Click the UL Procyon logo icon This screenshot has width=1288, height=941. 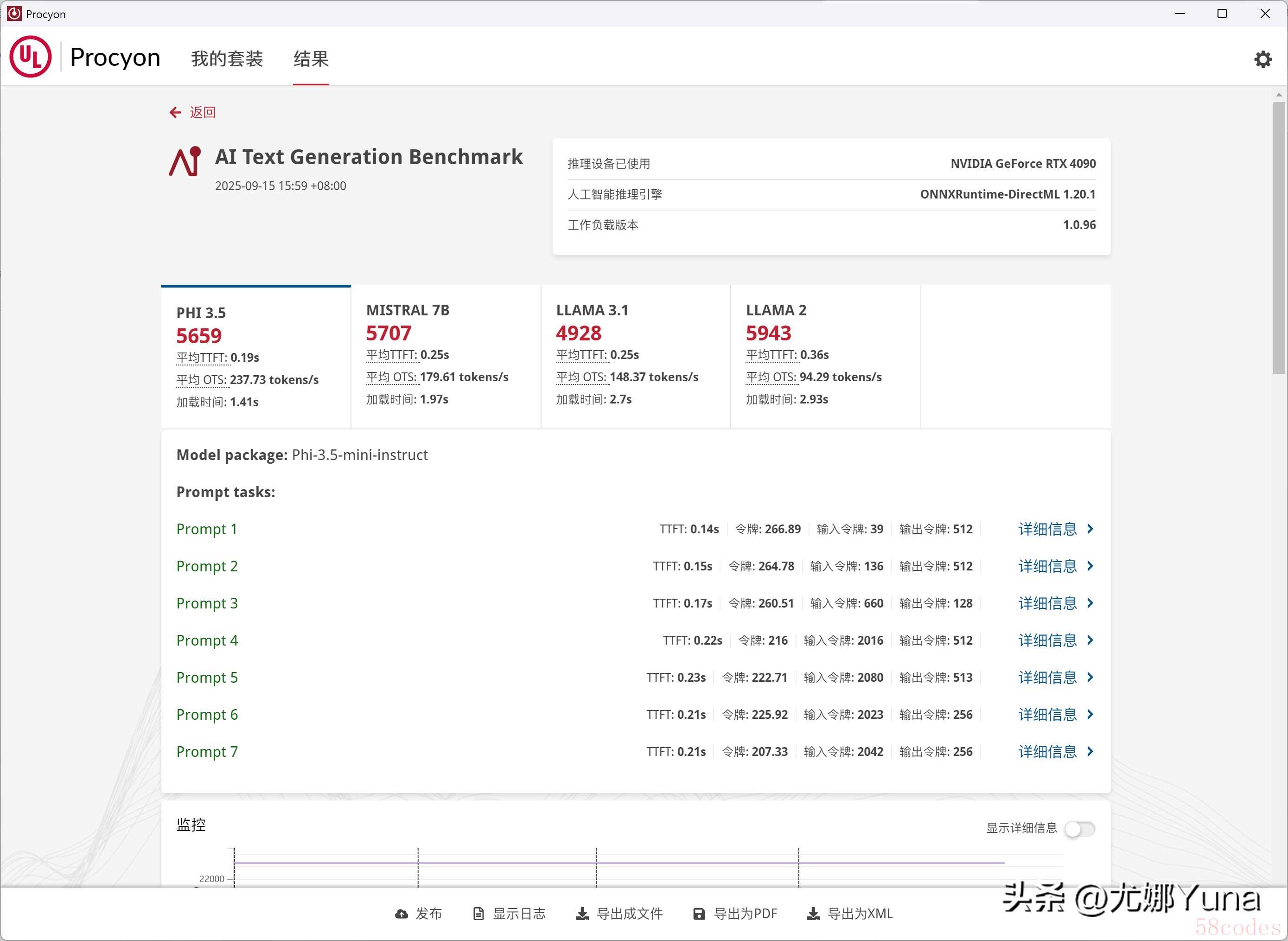click(31, 57)
